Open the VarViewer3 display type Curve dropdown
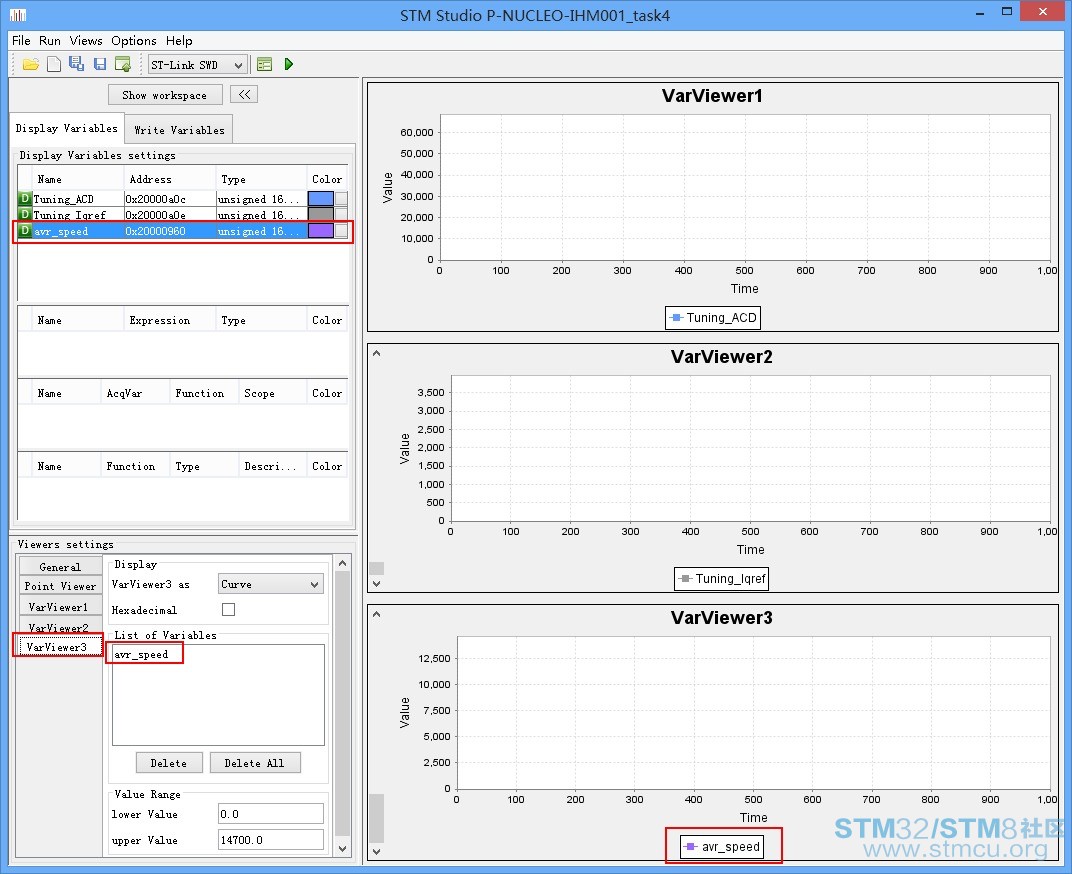1072x874 pixels. pos(271,584)
